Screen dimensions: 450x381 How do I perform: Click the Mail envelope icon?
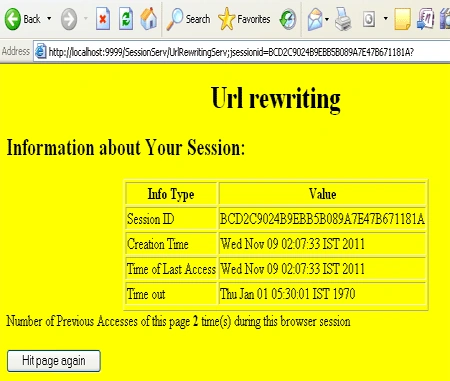tap(315, 19)
